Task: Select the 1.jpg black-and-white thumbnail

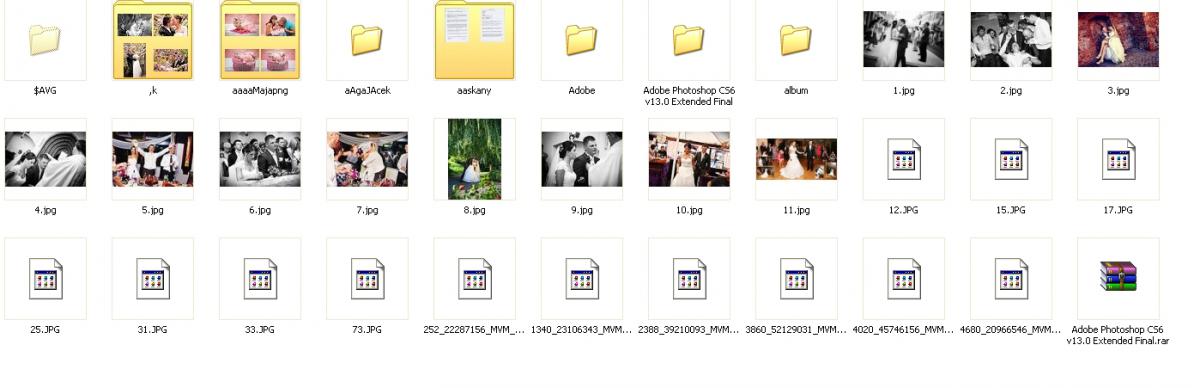Action: click(904, 39)
